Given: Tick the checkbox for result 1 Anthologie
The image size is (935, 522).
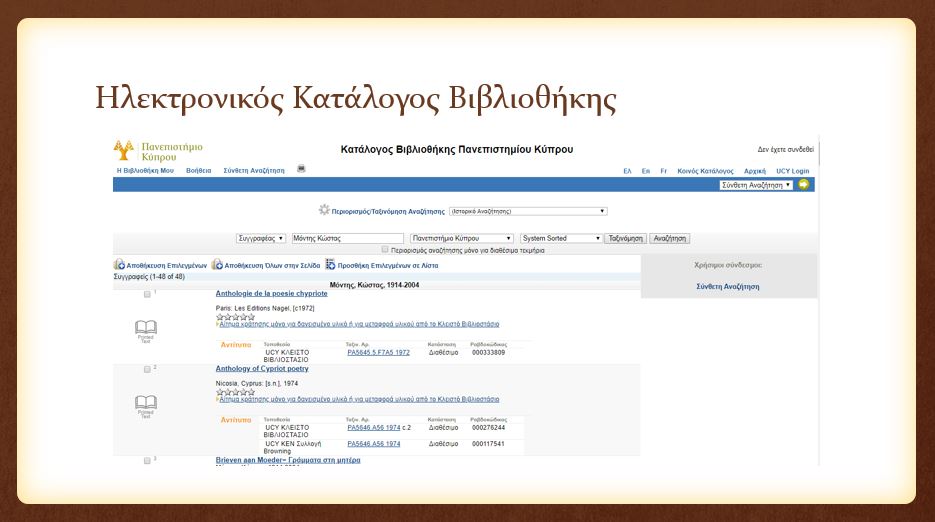Looking at the screenshot, I should pyautogui.click(x=147, y=294).
